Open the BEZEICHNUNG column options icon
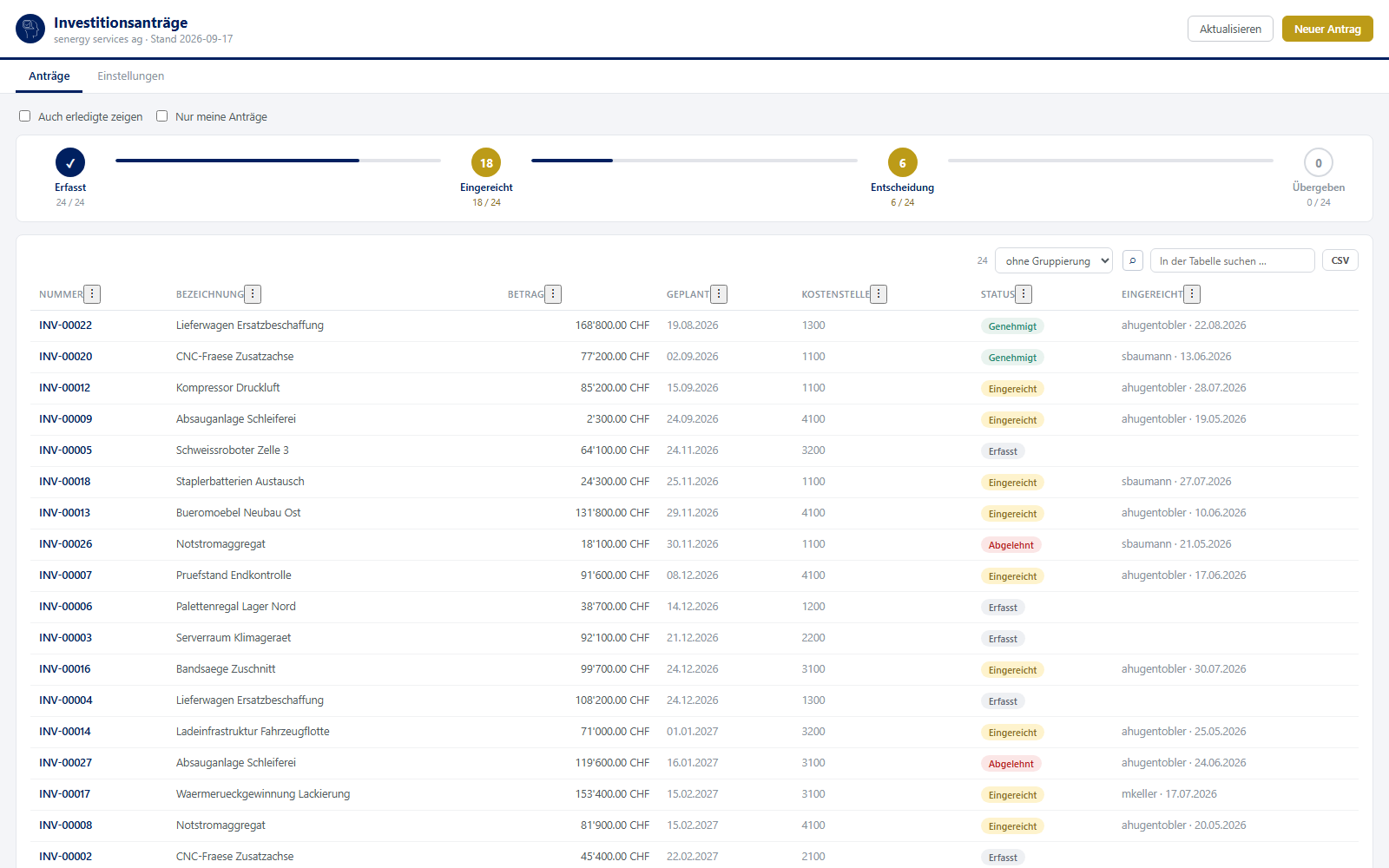Image resolution: width=1389 pixels, height=868 pixels. 253,294
